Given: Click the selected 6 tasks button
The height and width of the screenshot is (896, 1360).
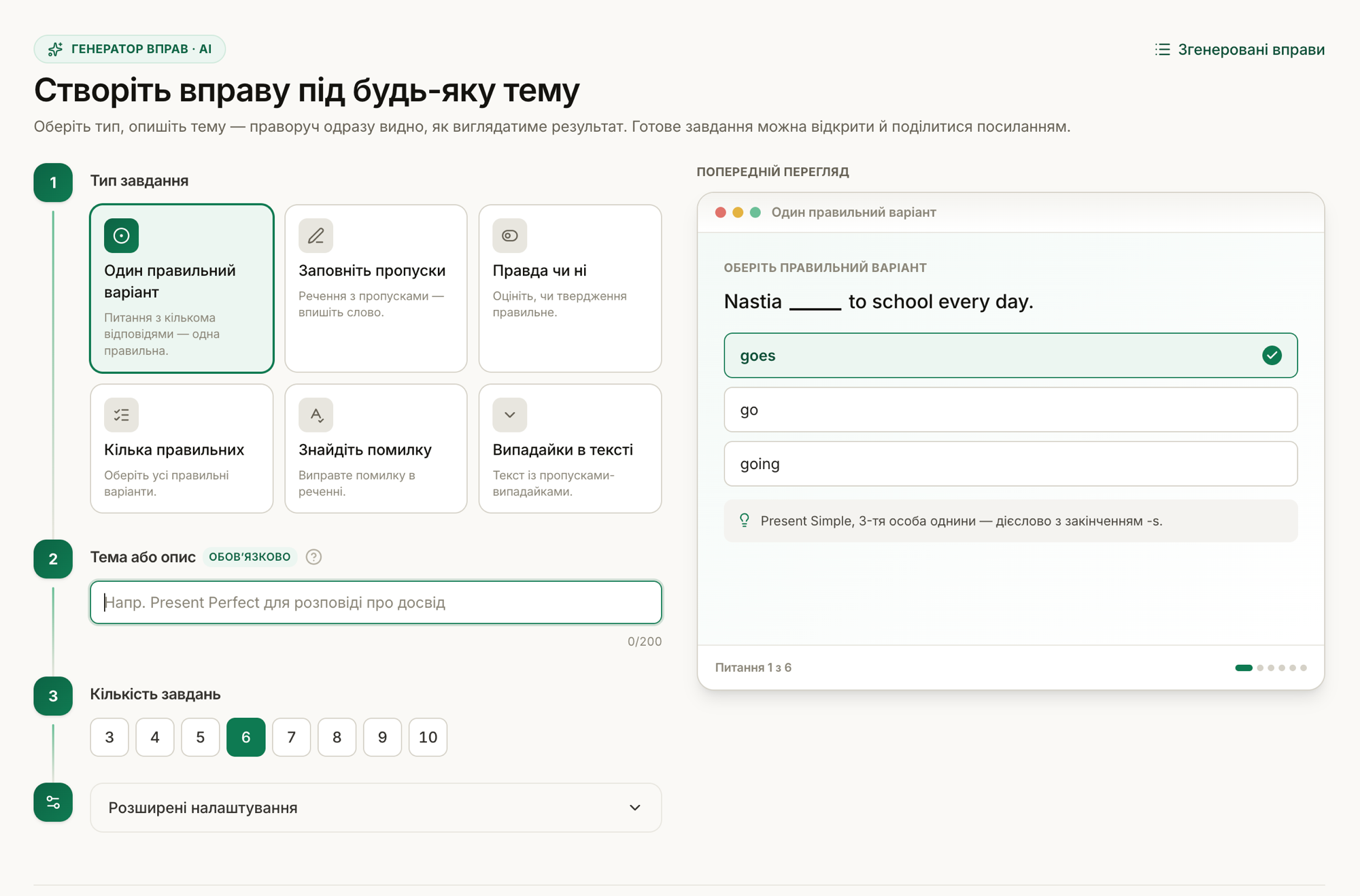Looking at the screenshot, I should pyautogui.click(x=246, y=737).
